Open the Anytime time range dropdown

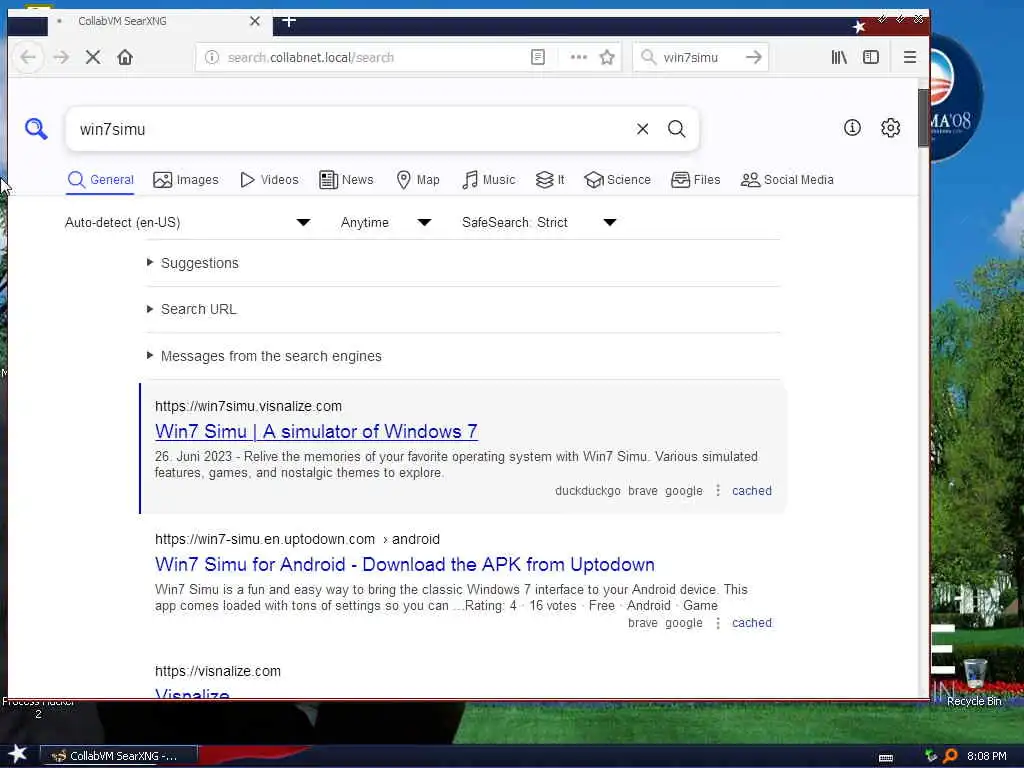386,223
